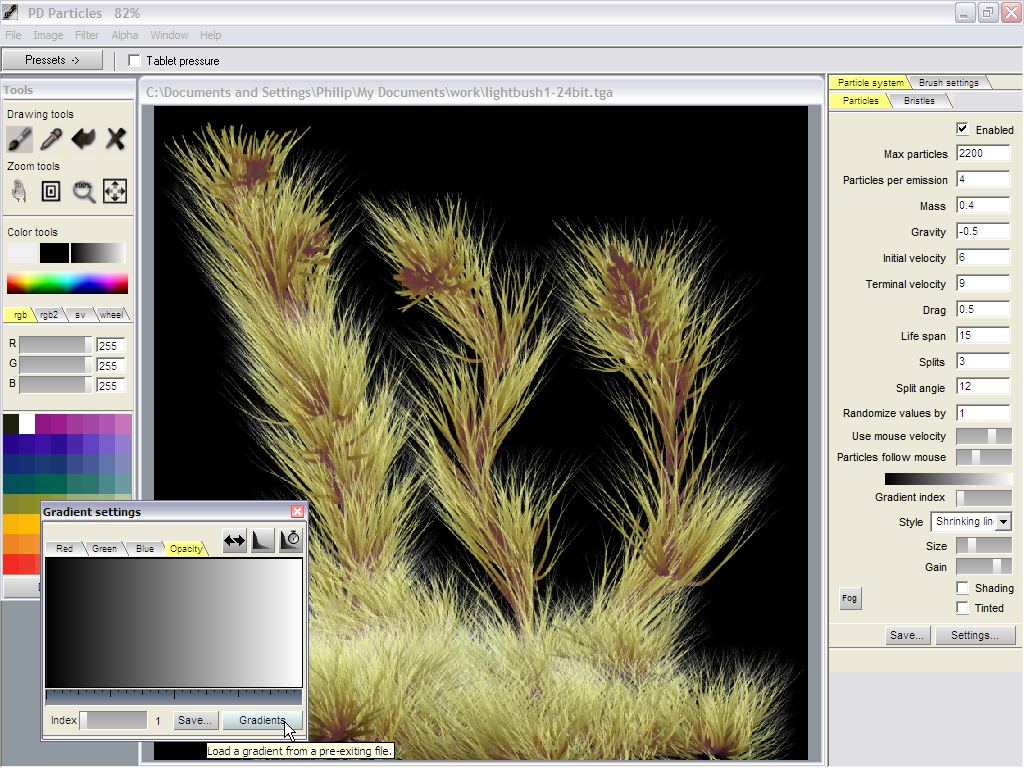
Task: Open the Filter menu
Action: tap(87, 35)
